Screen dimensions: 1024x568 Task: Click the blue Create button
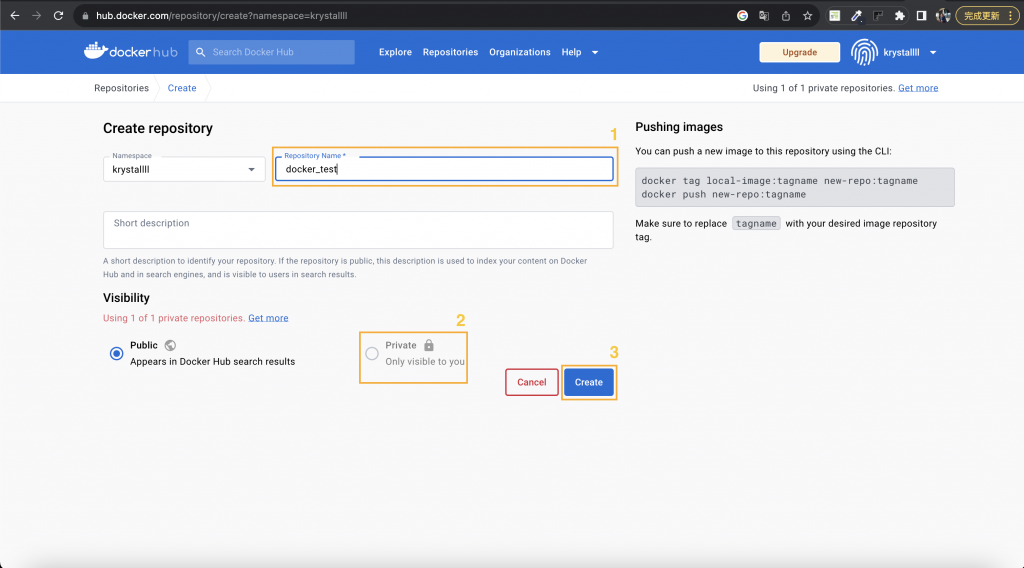(588, 382)
